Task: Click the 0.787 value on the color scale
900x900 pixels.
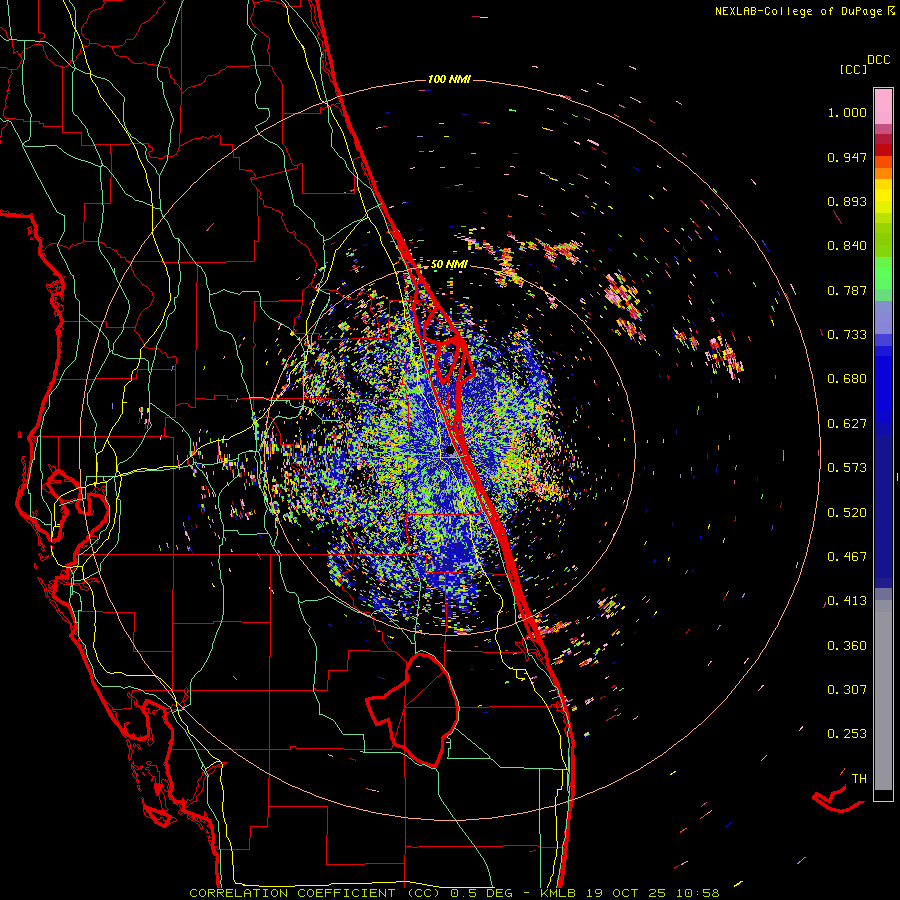Action: [x=847, y=290]
